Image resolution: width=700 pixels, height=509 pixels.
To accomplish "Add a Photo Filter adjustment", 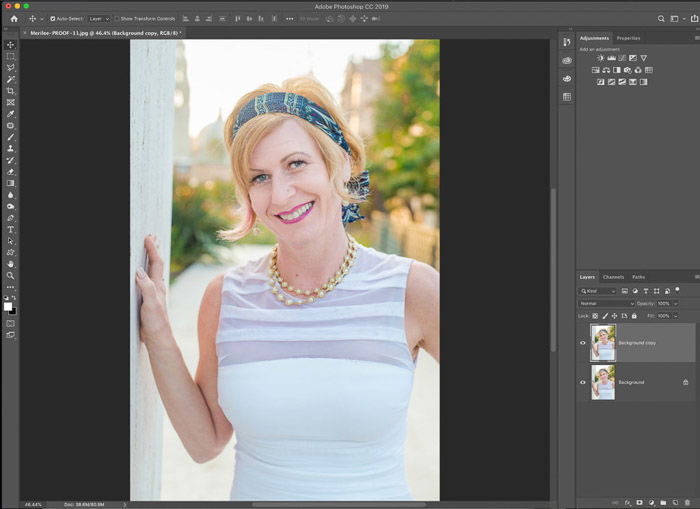I will (x=628, y=70).
